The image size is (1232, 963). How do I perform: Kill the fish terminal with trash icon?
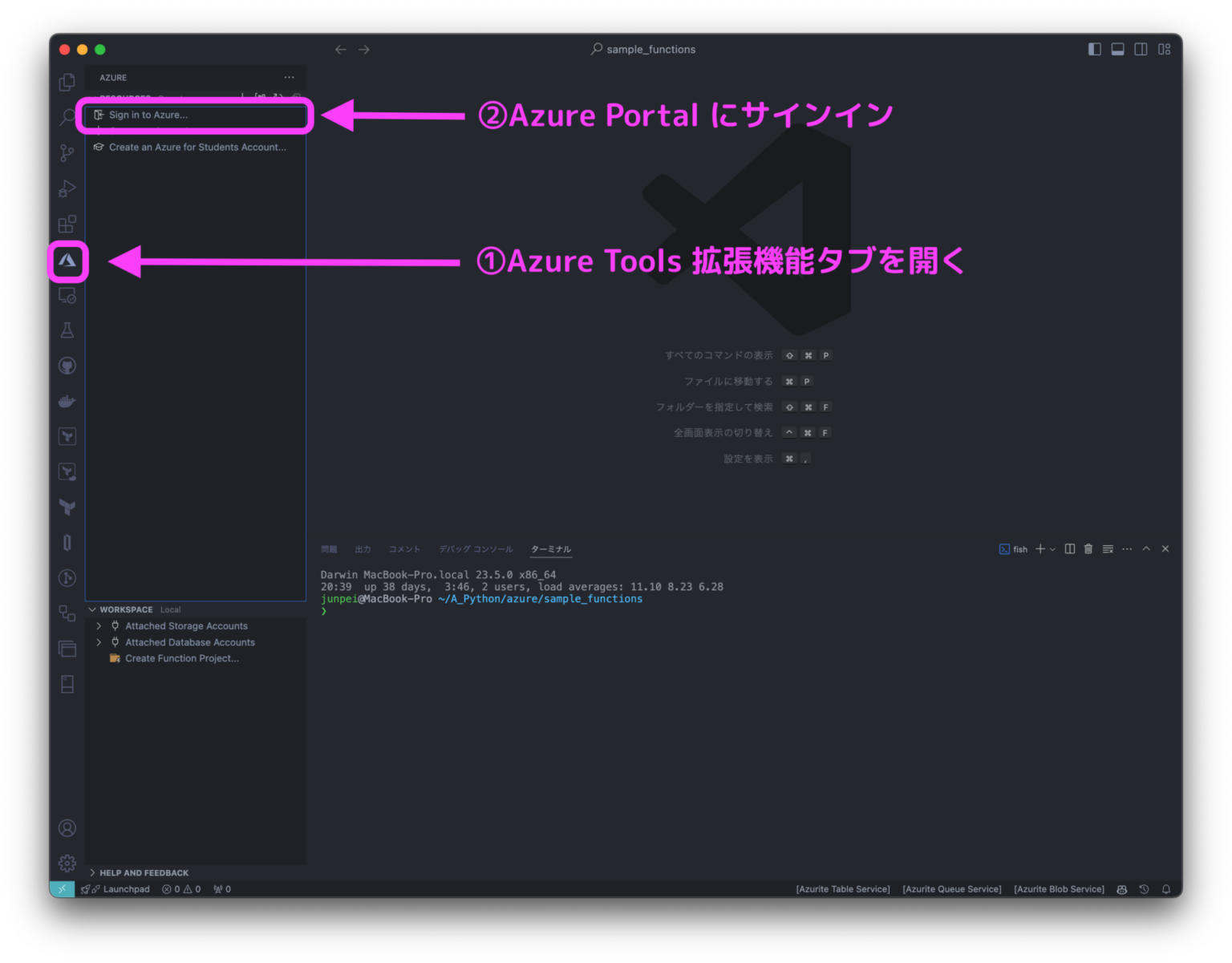pyautogui.click(x=1088, y=548)
